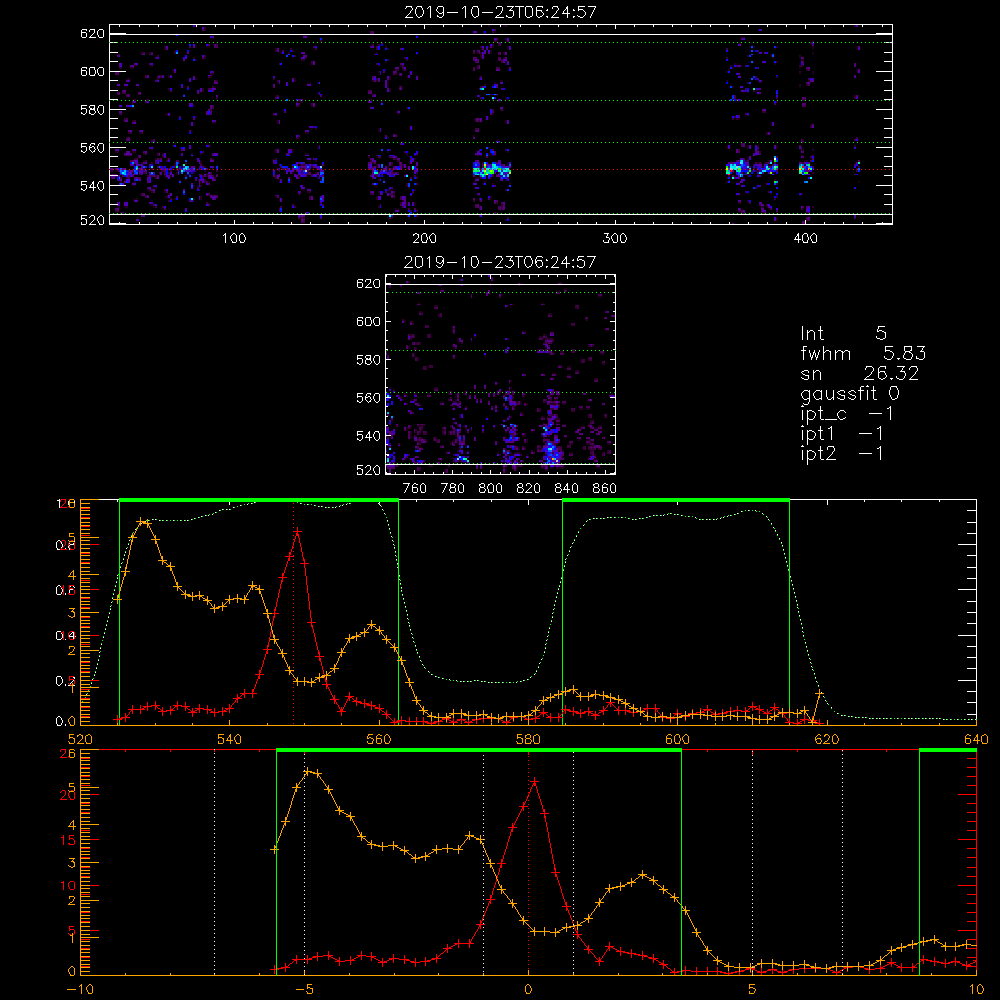Click x-axis label 400 of top spectrogram
This screenshot has height=1000, width=1000.
pyautogui.click(x=805, y=239)
